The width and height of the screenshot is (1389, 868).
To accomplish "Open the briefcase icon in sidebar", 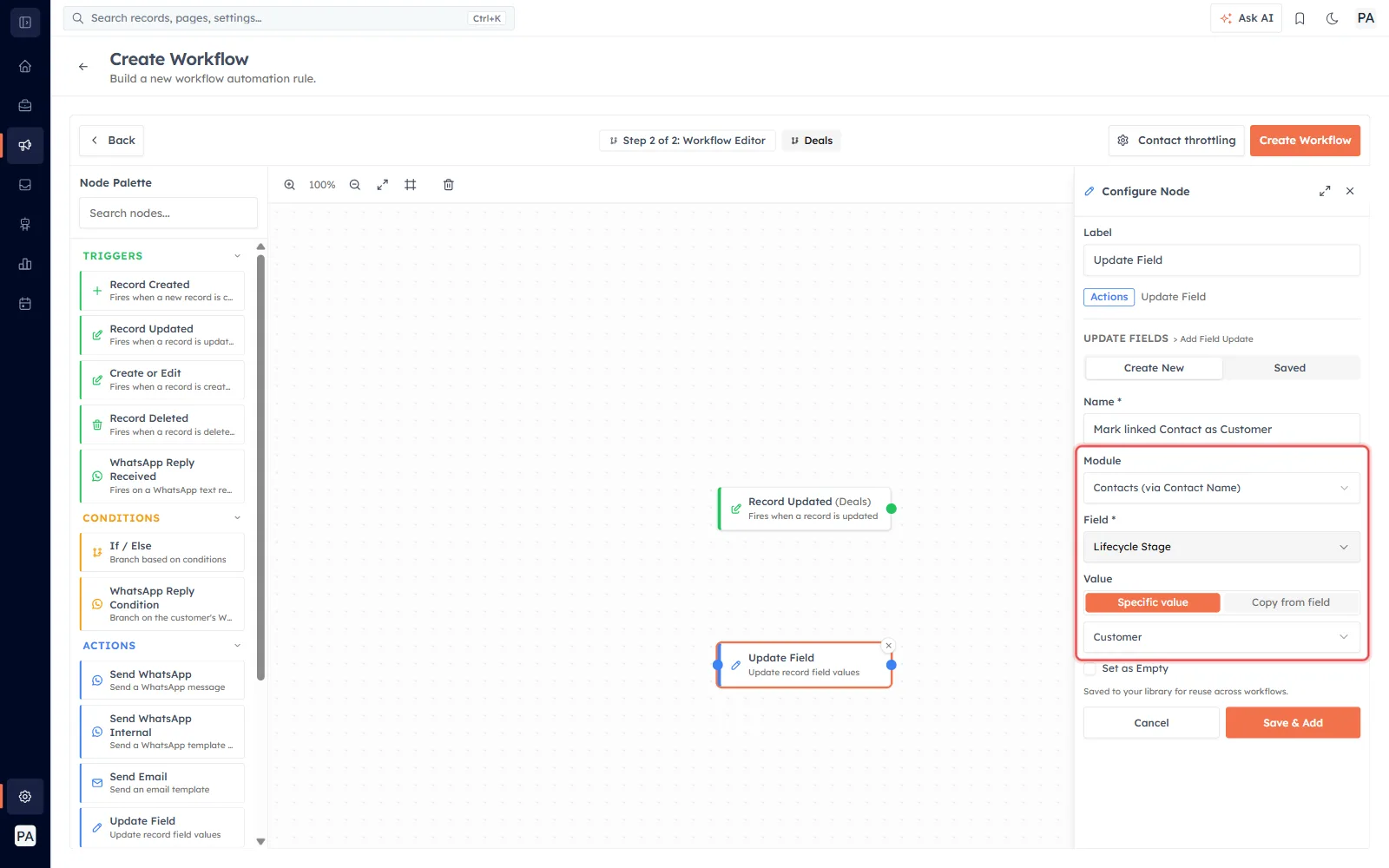I will 25,106.
